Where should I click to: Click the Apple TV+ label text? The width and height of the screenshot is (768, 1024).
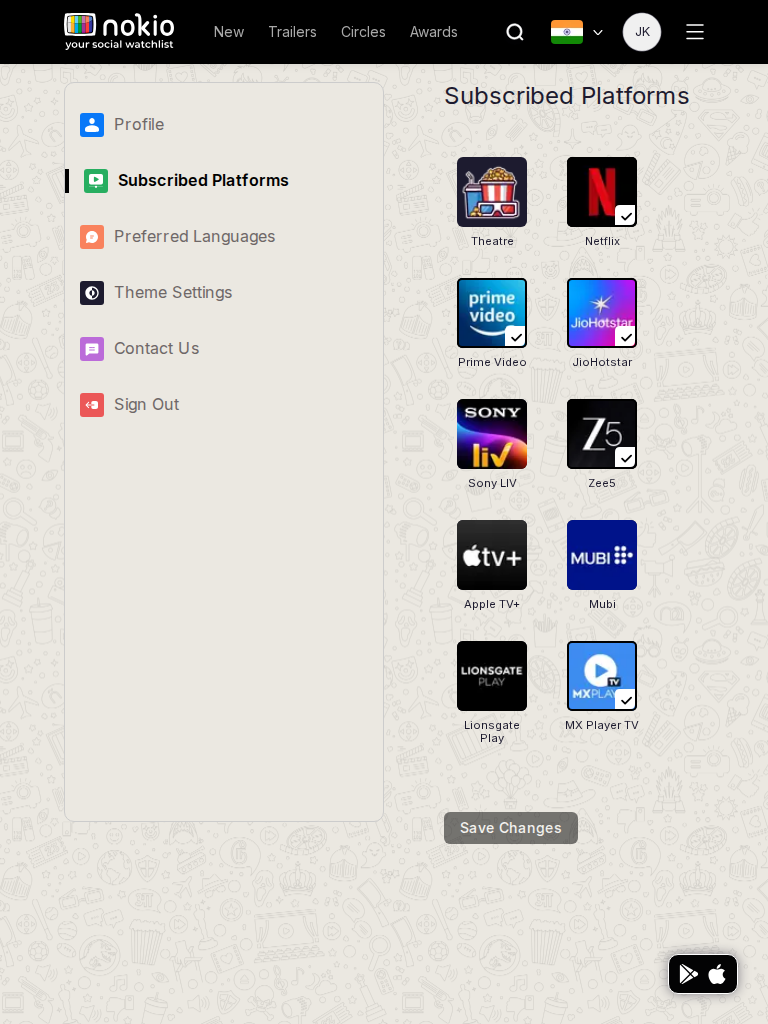point(492,604)
